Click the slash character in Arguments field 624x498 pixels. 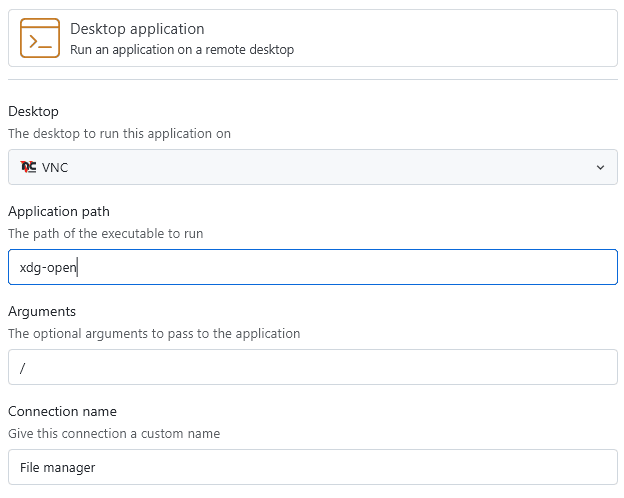pyautogui.click(x=22, y=367)
